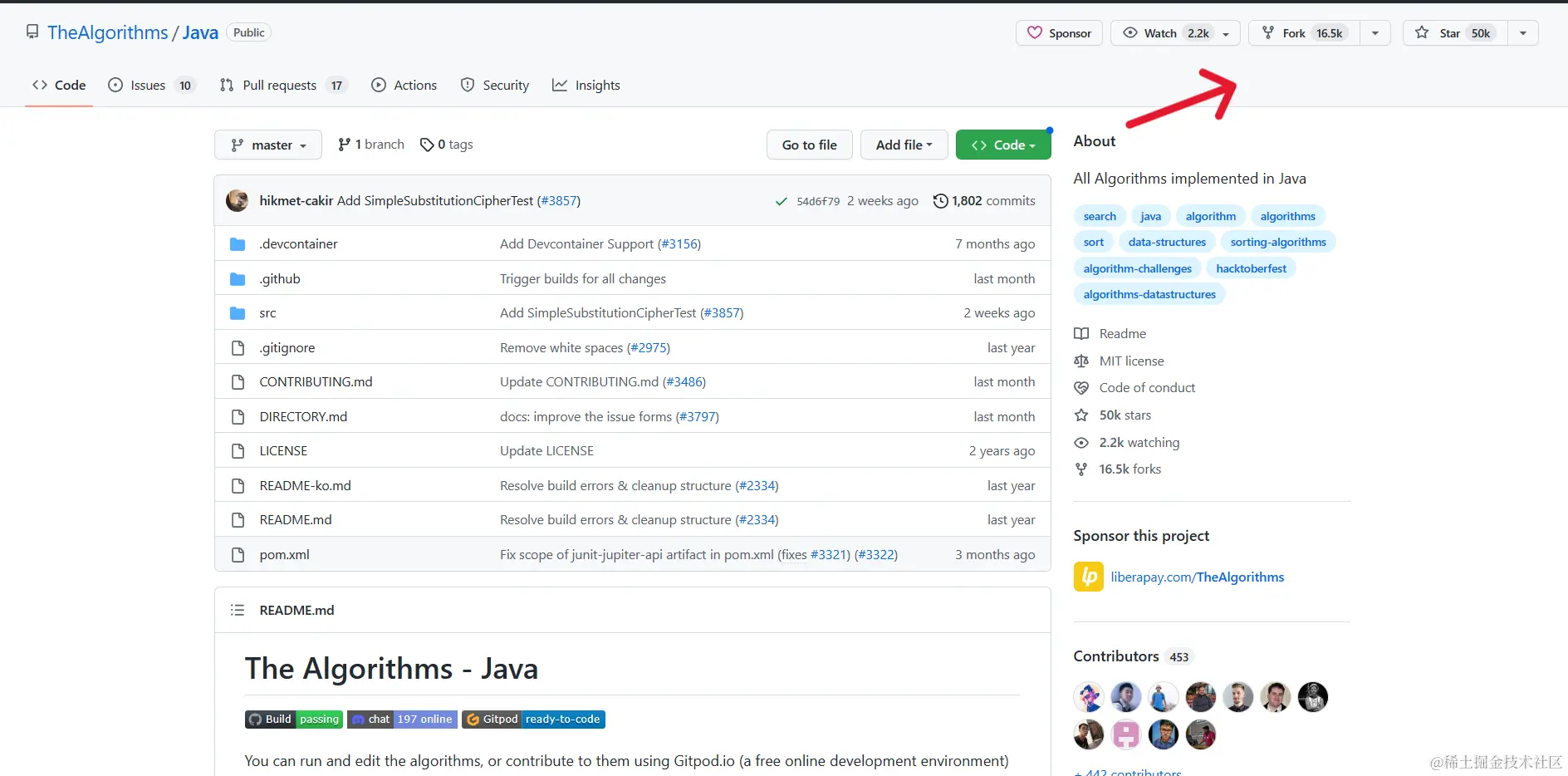The height and width of the screenshot is (776, 1568).
Task: Open the green Code dropdown
Action: pos(1003,145)
